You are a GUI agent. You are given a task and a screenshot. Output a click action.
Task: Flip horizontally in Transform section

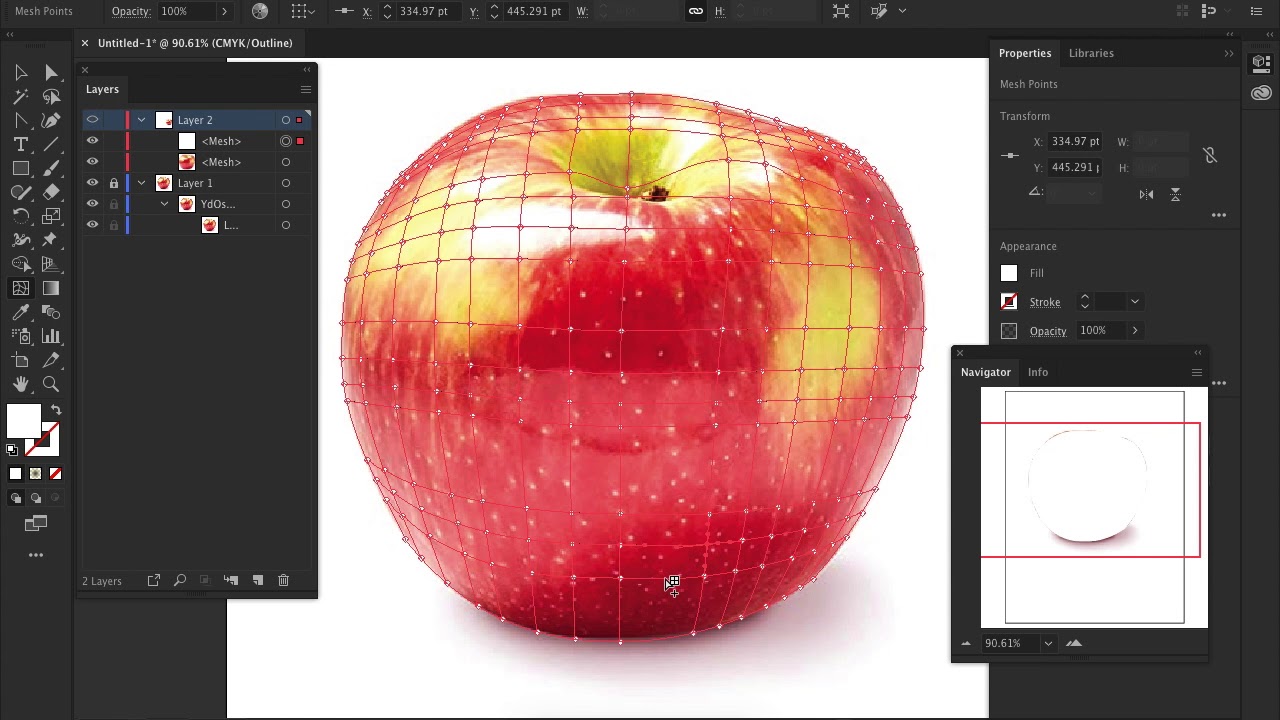tap(1146, 194)
